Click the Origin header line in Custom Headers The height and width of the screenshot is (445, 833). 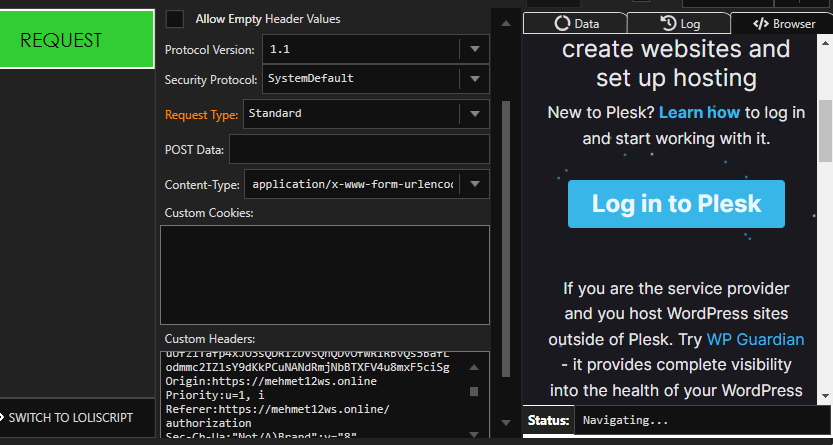pos(271,381)
